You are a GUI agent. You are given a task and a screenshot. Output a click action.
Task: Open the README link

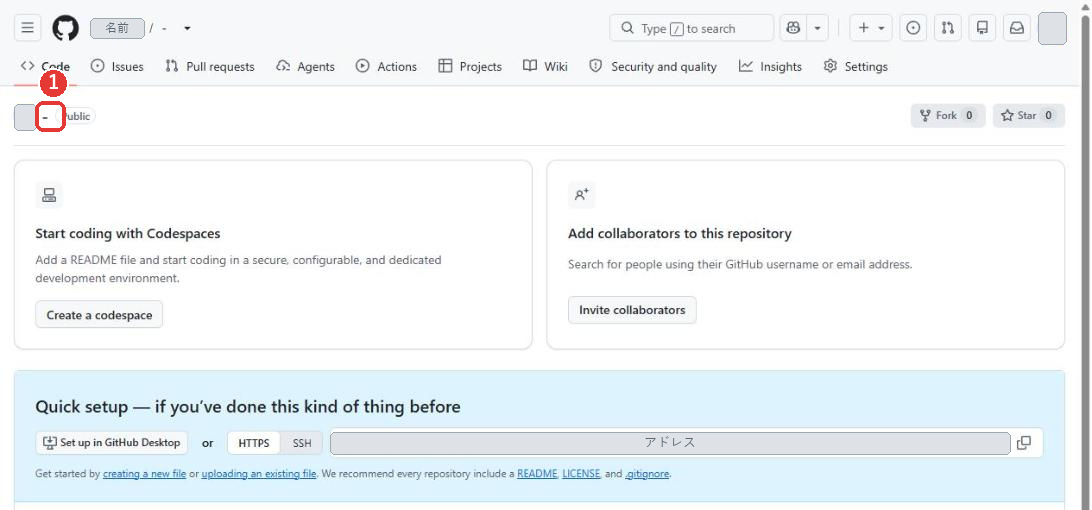(537, 474)
